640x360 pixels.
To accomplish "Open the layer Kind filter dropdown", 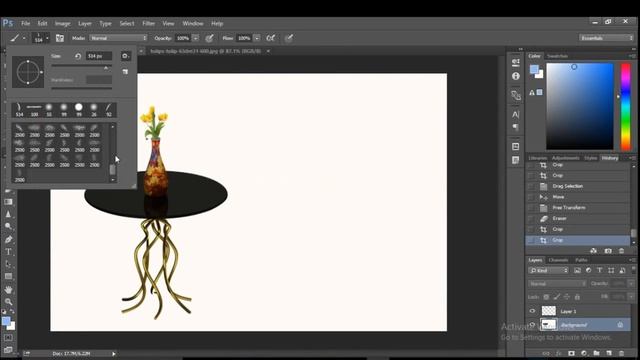I will click(x=548, y=270).
